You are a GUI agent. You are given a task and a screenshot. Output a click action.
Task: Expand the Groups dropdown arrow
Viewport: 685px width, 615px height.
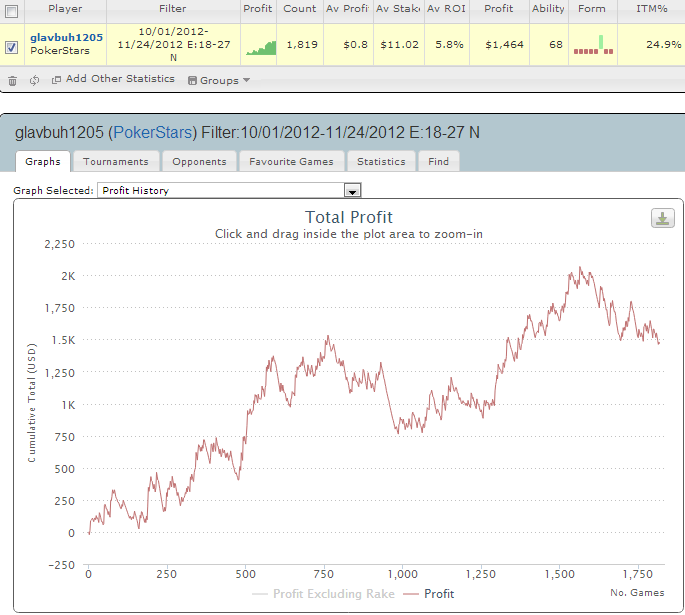(x=247, y=80)
